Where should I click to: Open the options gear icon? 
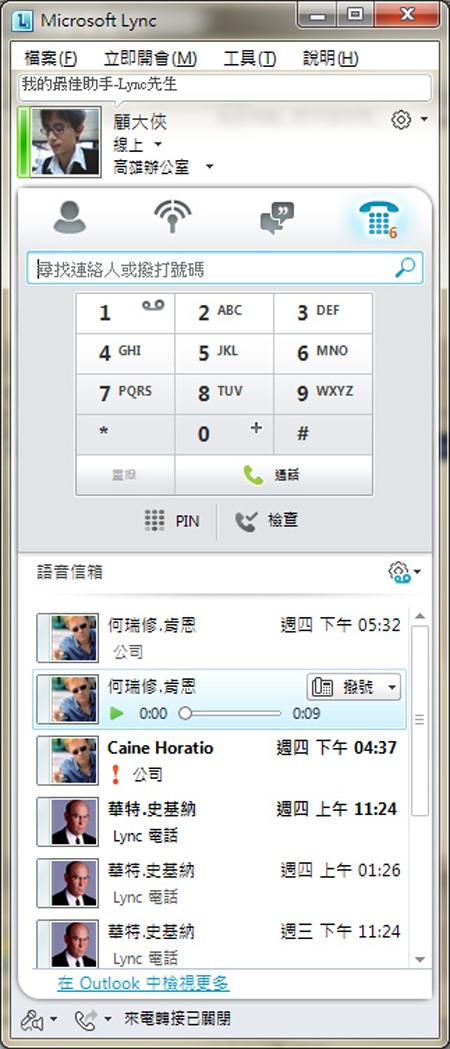click(400, 120)
